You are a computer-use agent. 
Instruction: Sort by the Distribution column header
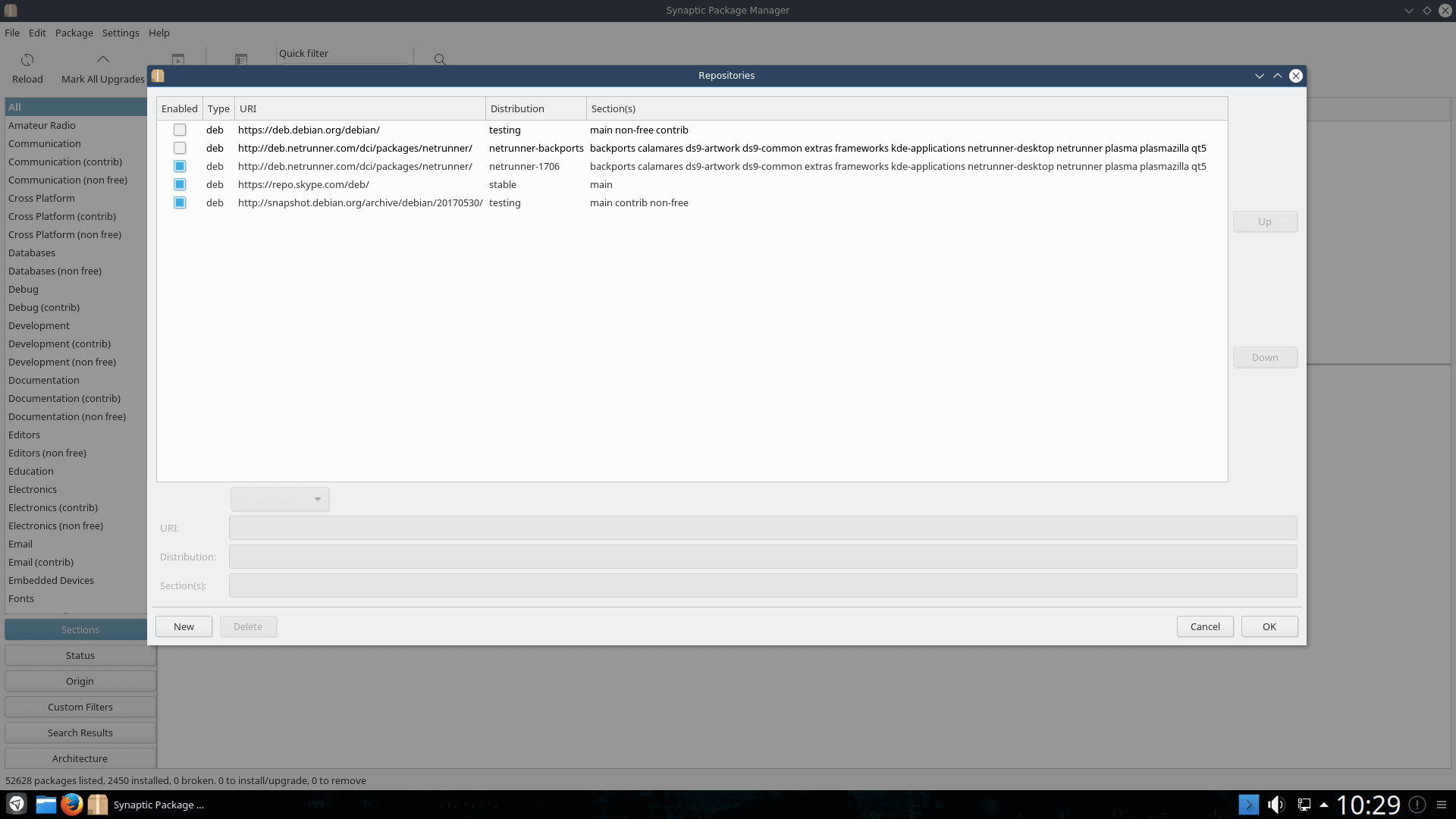click(x=536, y=108)
